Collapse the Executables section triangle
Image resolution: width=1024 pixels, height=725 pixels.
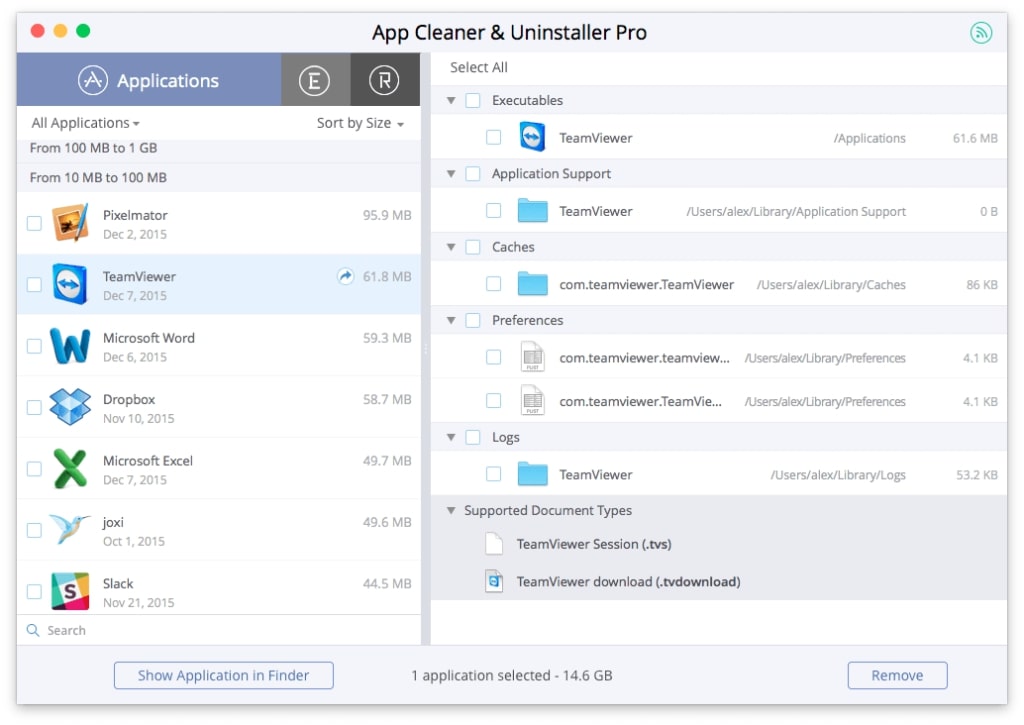[x=451, y=101]
